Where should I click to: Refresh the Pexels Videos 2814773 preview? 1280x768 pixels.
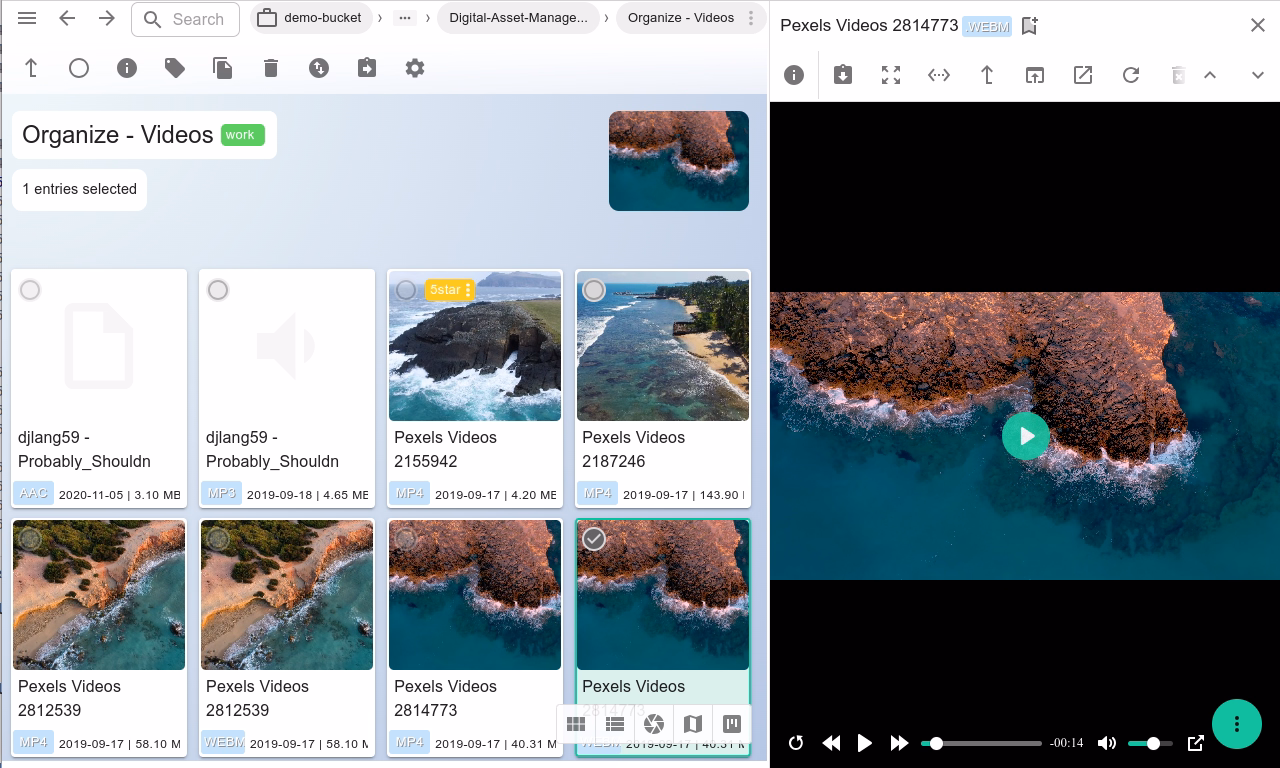point(1130,75)
